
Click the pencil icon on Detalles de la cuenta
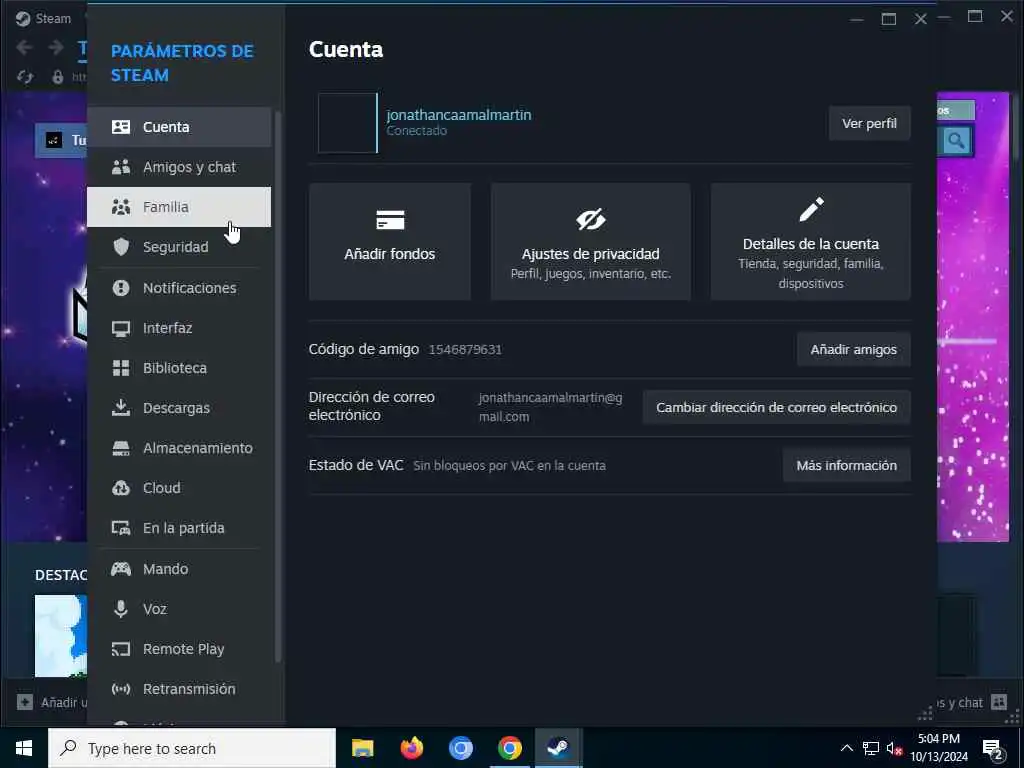click(x=811, y=210)
